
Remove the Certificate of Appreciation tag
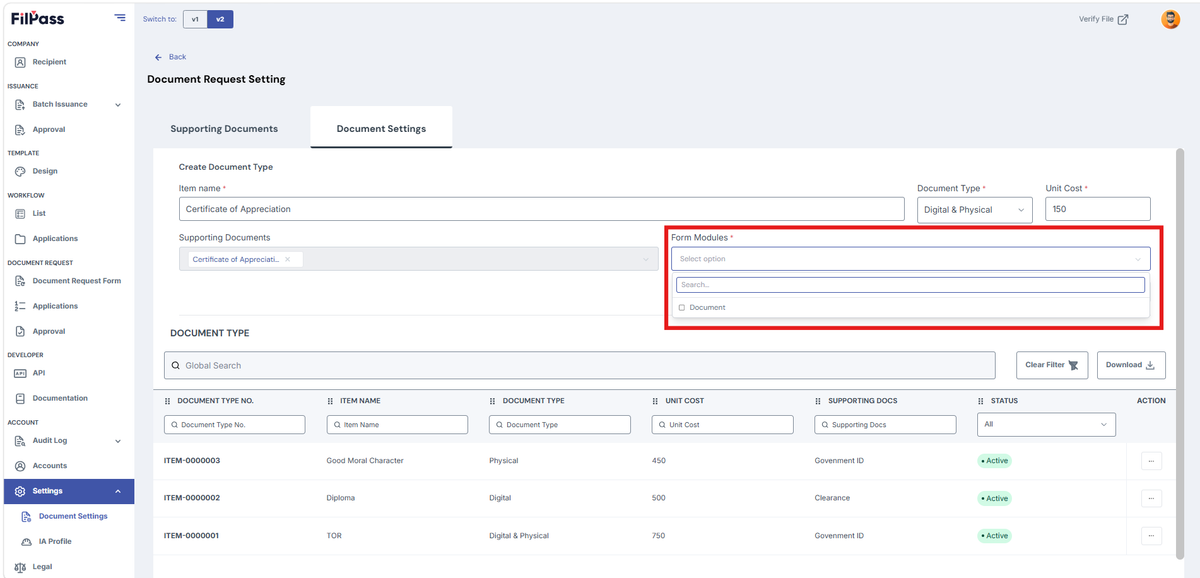point(287,259)
